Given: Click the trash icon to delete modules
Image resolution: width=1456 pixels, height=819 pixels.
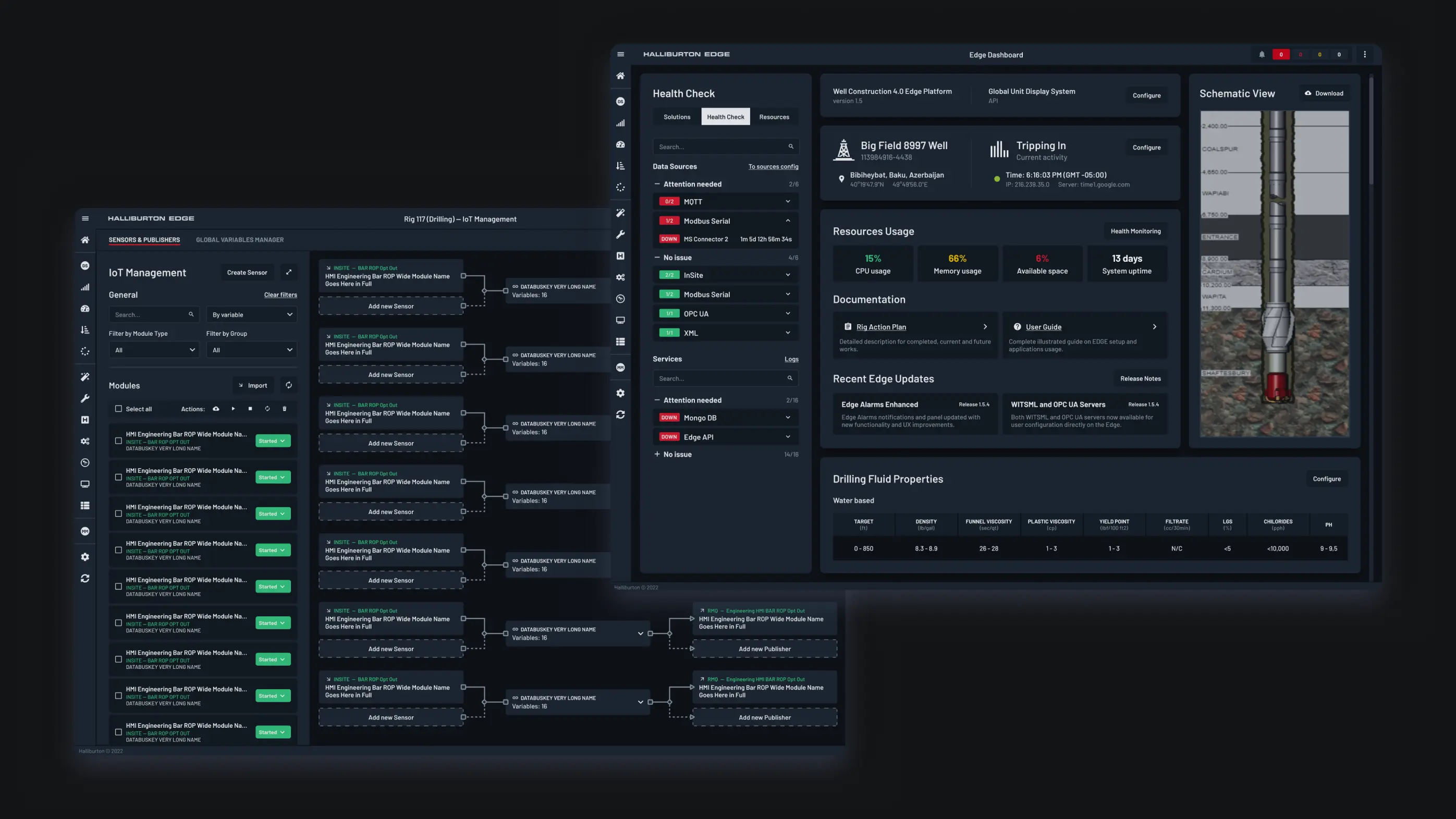Looking at the screenshot, I should [x=285, y=409].
